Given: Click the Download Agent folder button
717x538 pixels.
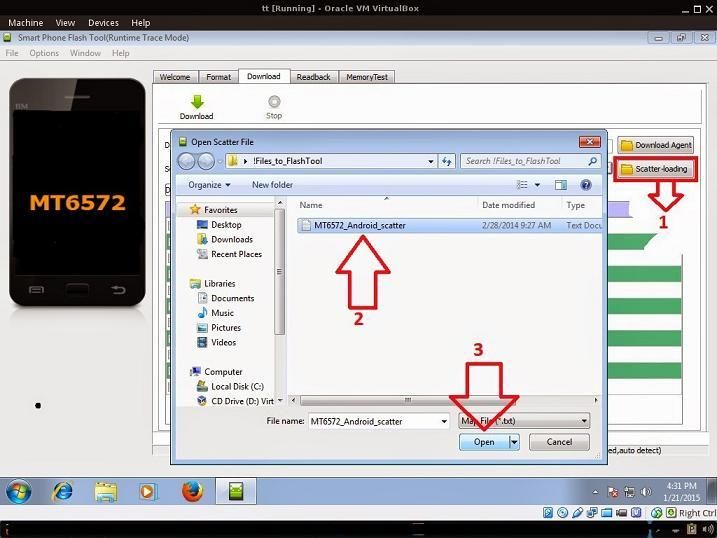Looking at the screenshot, I should tap(655, 145).
